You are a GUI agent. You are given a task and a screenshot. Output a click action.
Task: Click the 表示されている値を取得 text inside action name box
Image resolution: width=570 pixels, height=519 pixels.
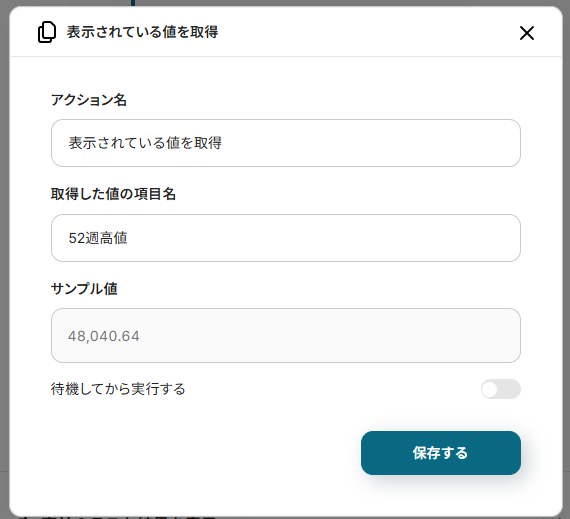(x=145, y=143)
